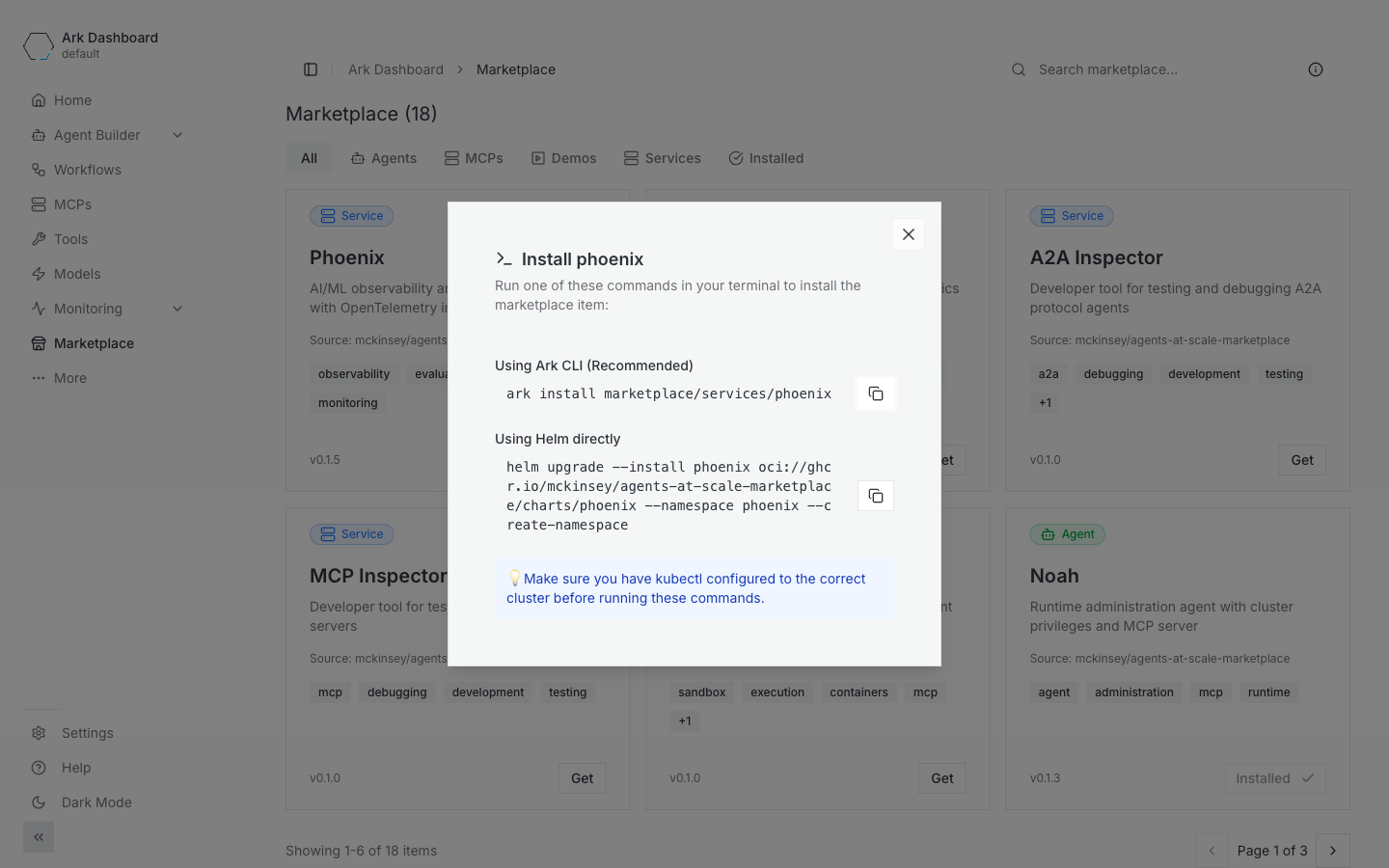Open Help in the sidebar

coord(108,768)
